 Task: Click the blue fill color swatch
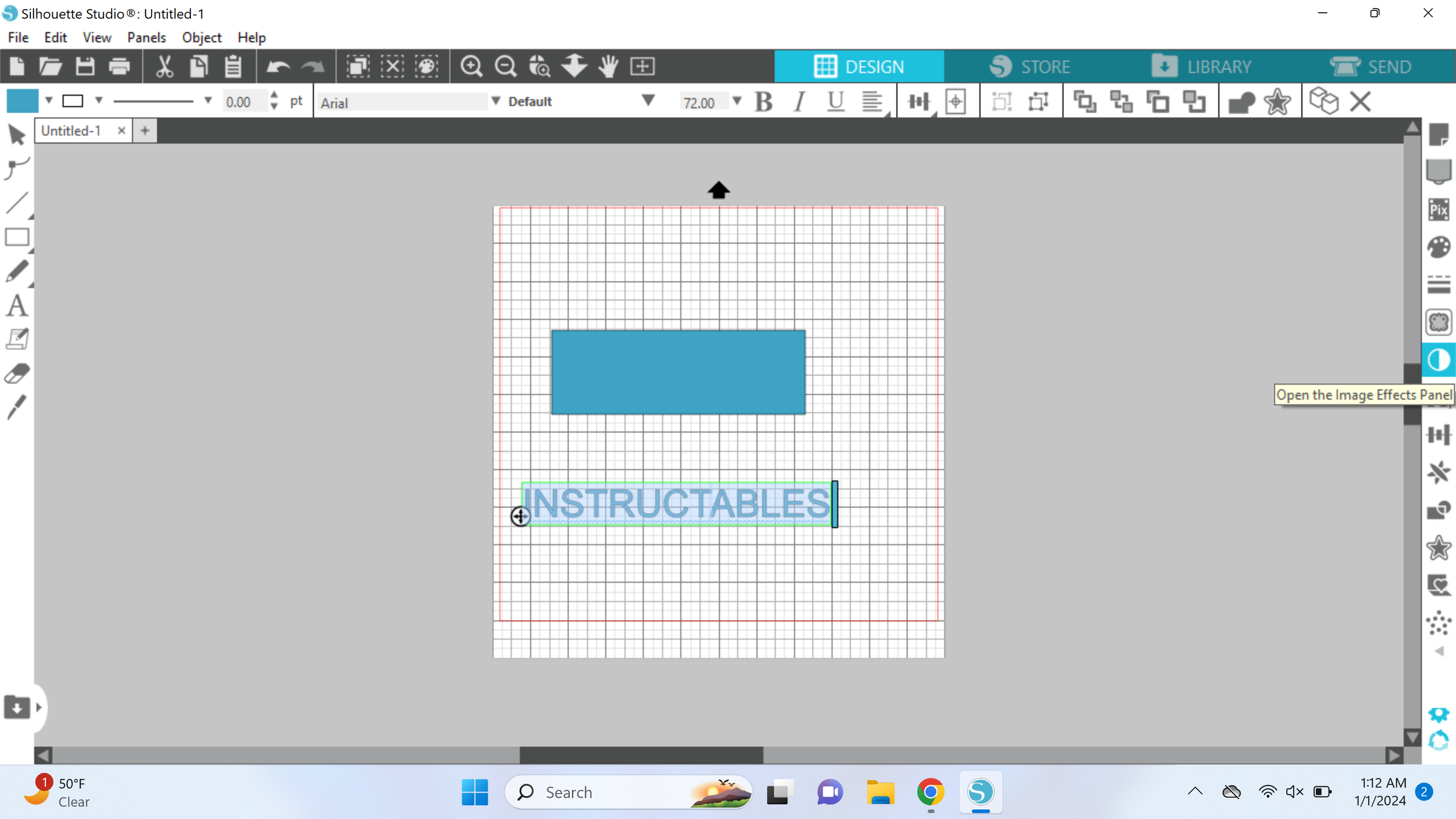pos(22,101)
